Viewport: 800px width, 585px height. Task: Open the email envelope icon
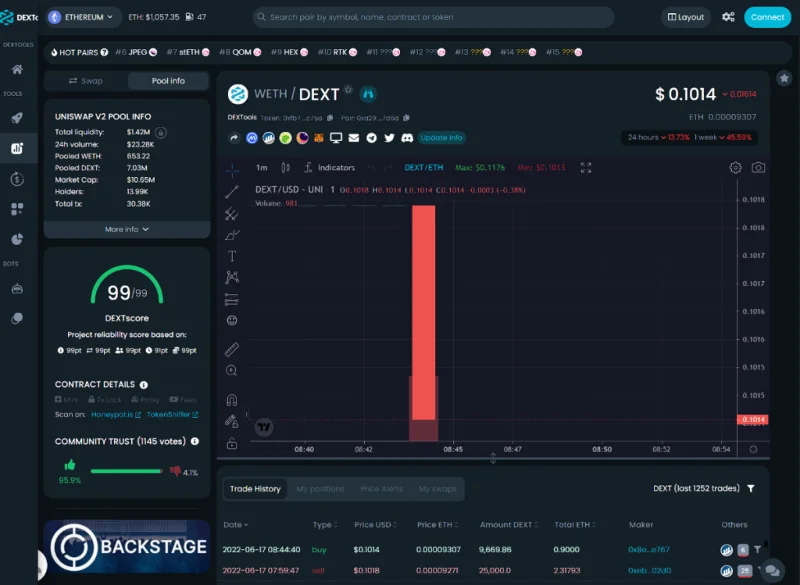[354, 138]
